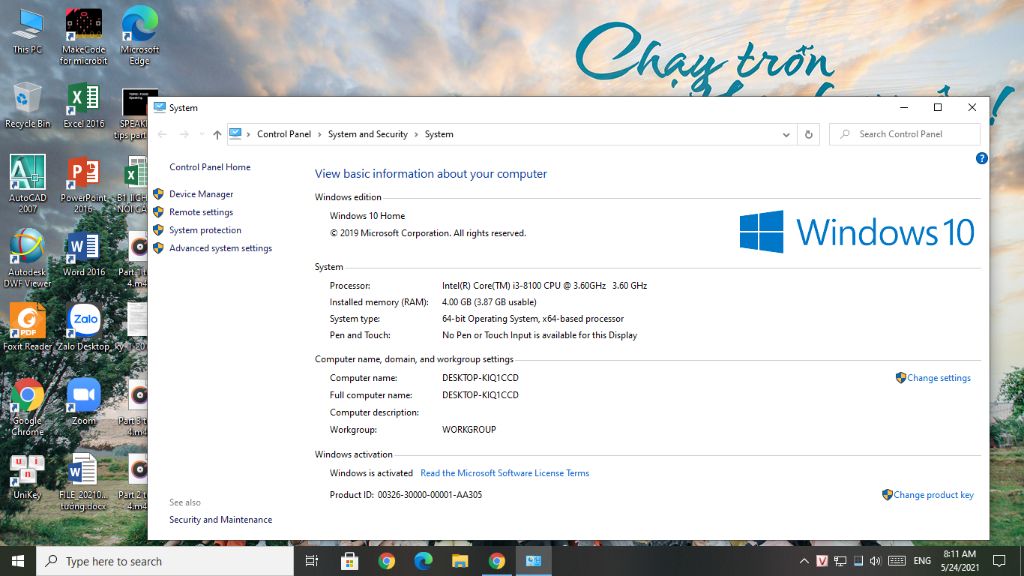Open Microsoft Store from taskbar

349,561
